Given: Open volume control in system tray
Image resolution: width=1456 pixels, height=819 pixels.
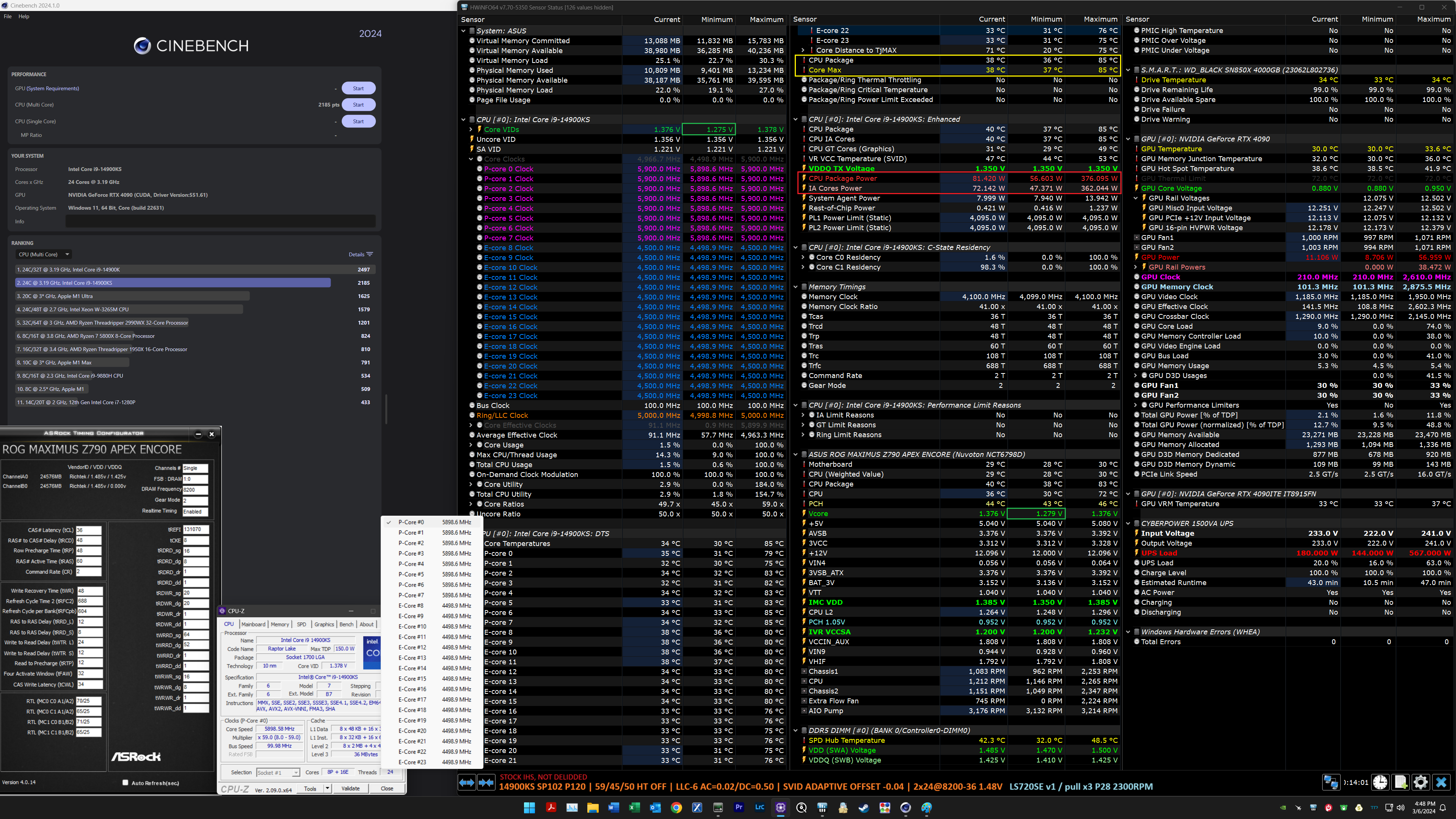Looking at the screenshot, I should coord(1401,808).
